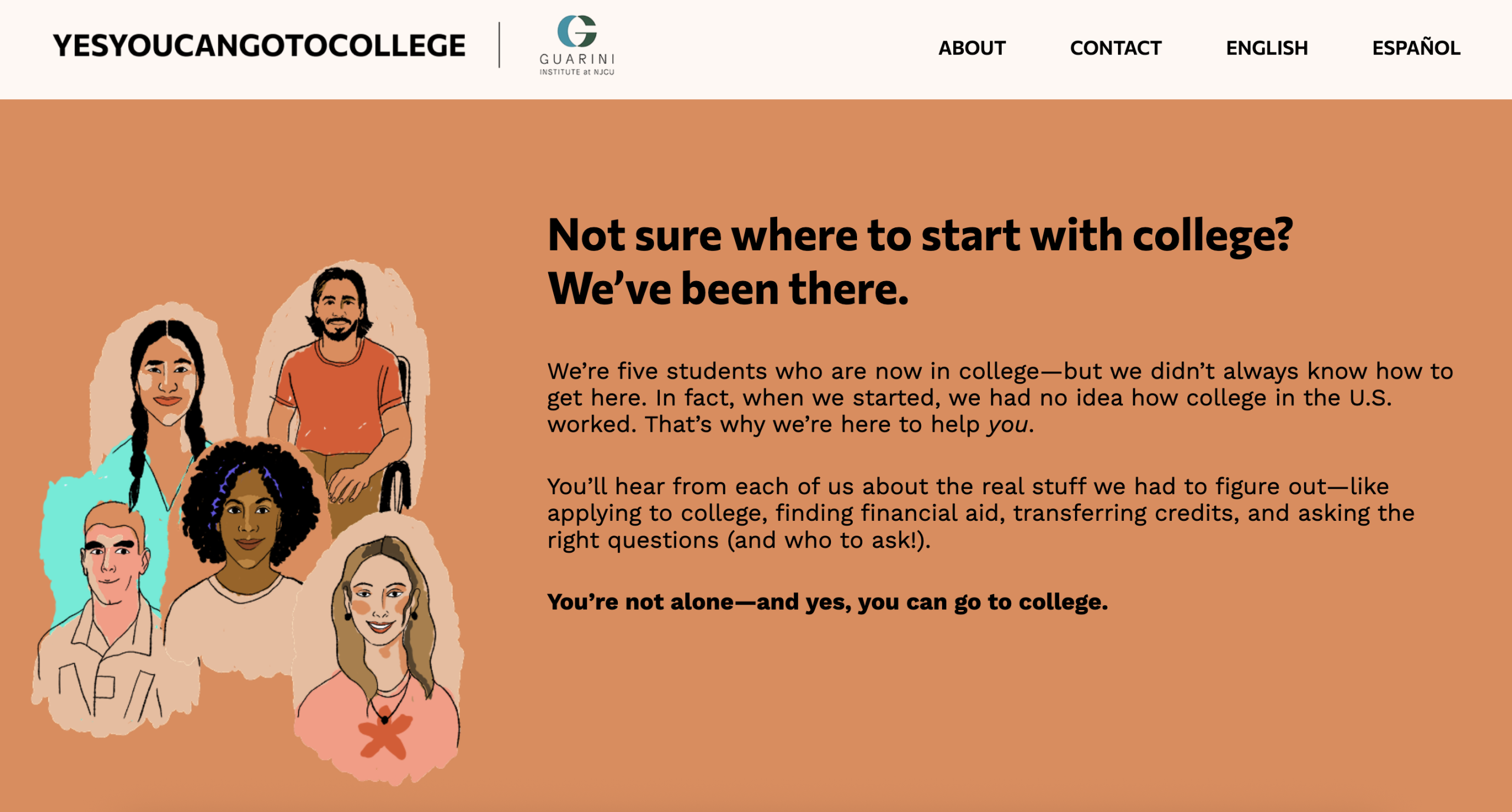Choose the woman with curly black hair
1512x812 pixels.
[248, 520]
